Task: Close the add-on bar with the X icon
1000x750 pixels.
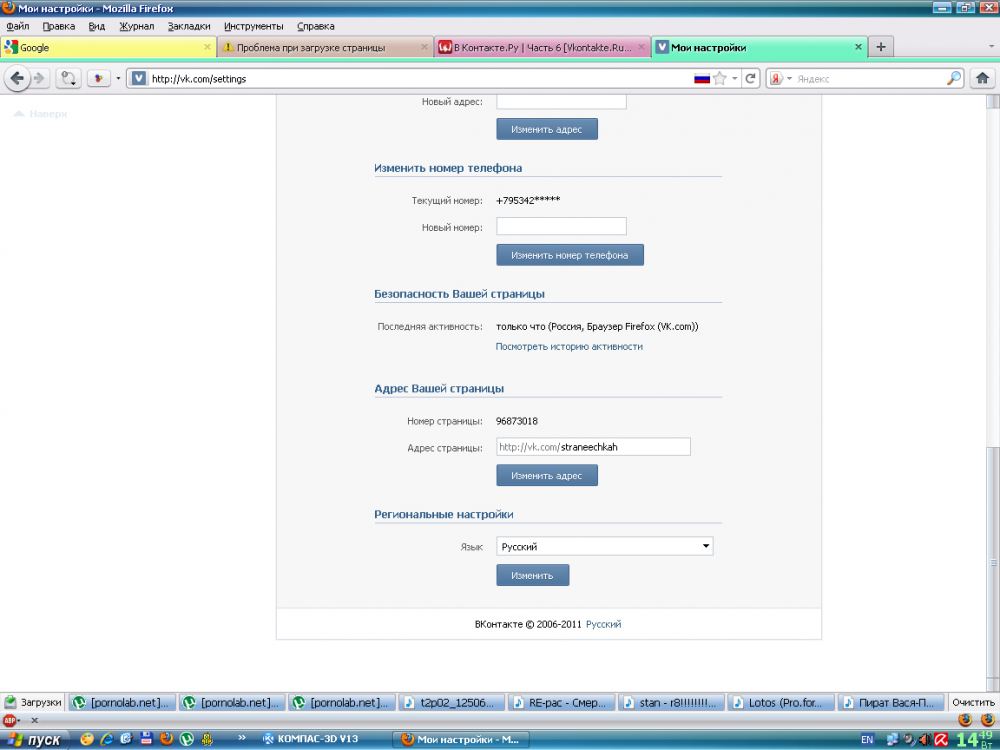Action: pos(34,720)
